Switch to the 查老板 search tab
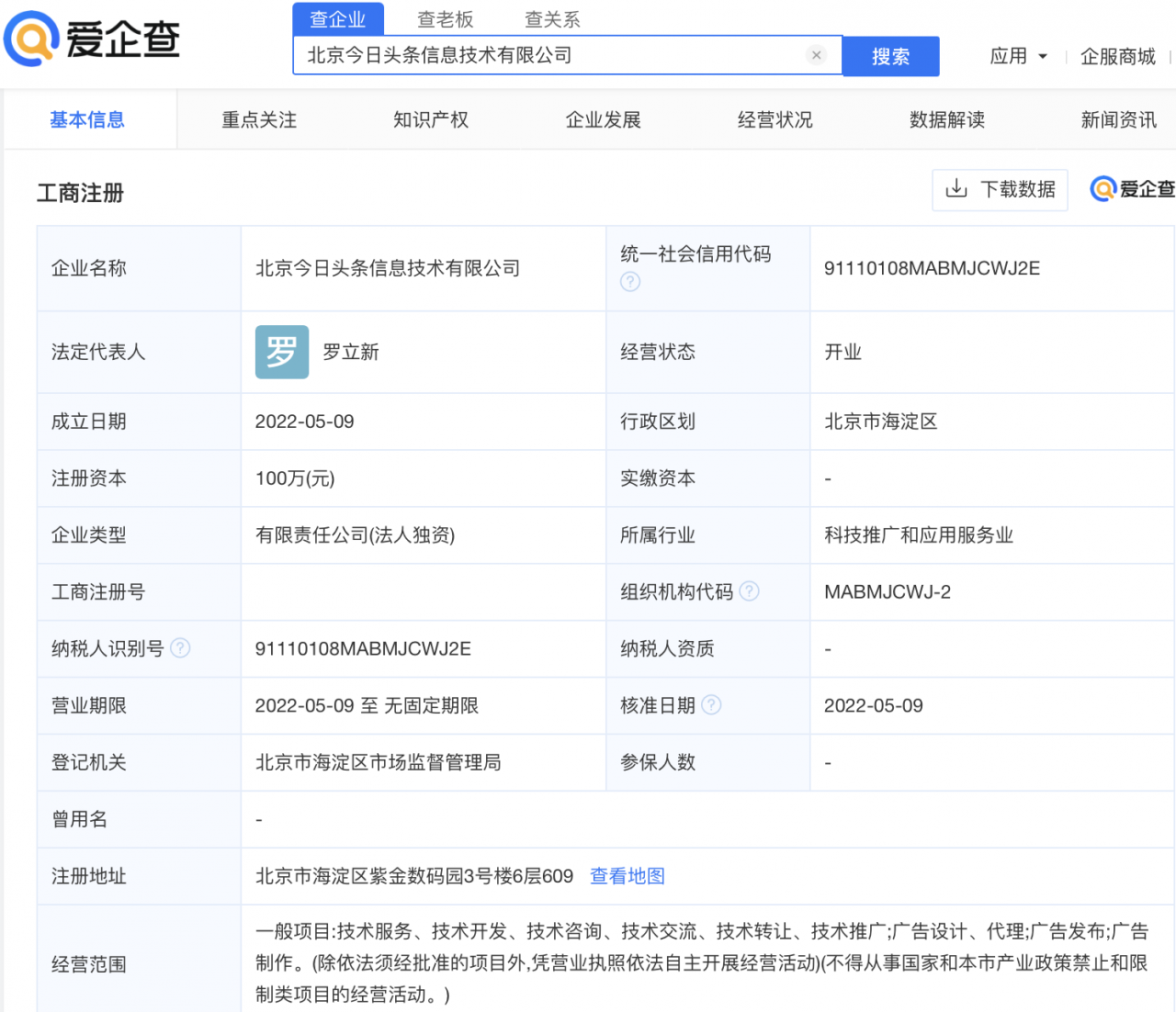The image size is (1176, 1012). (447, 18)
